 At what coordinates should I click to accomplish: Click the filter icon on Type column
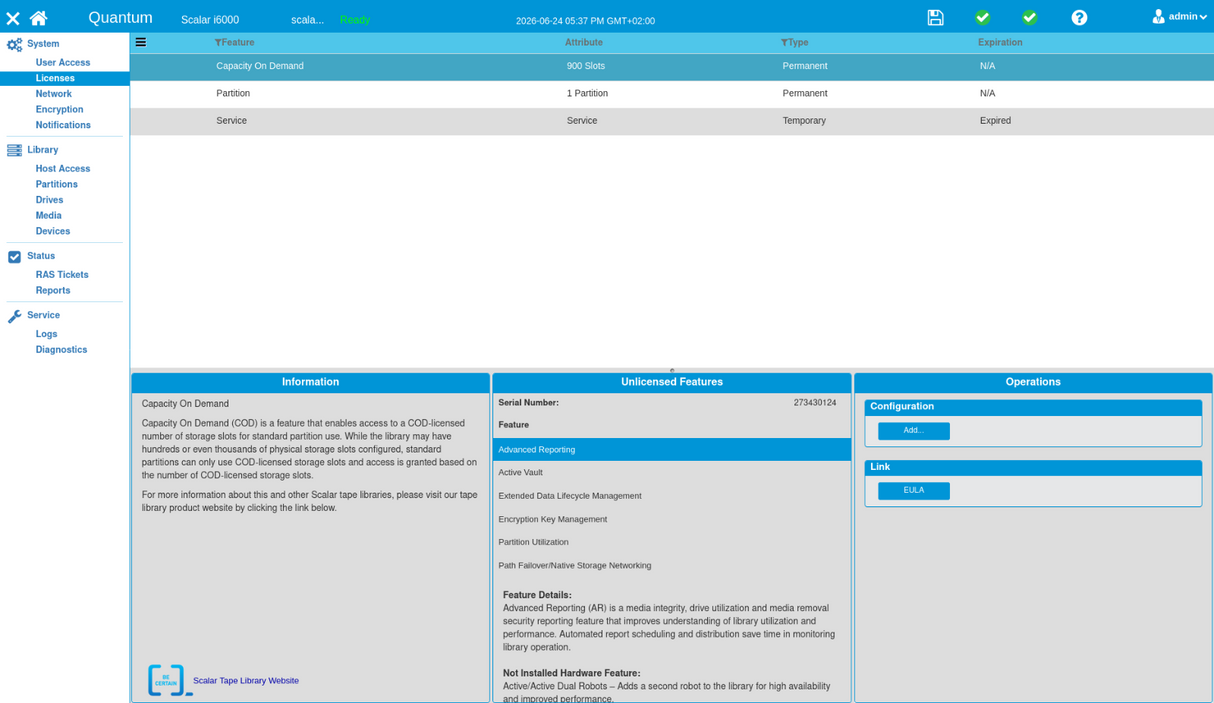coord(784,43)
